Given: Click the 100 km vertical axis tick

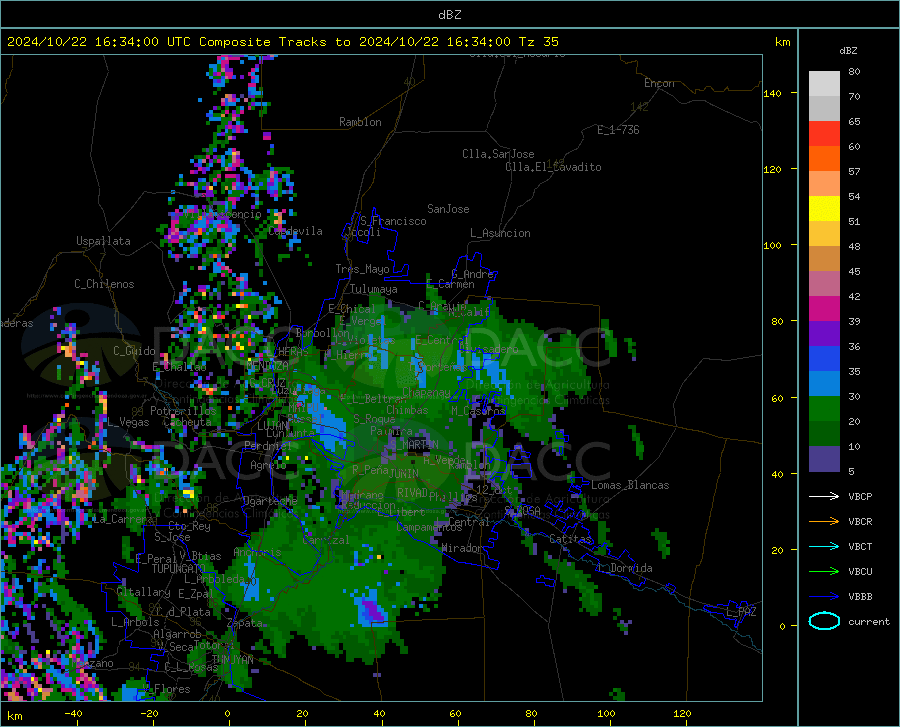Looking at the screenshot, I should tap(773, 245).
